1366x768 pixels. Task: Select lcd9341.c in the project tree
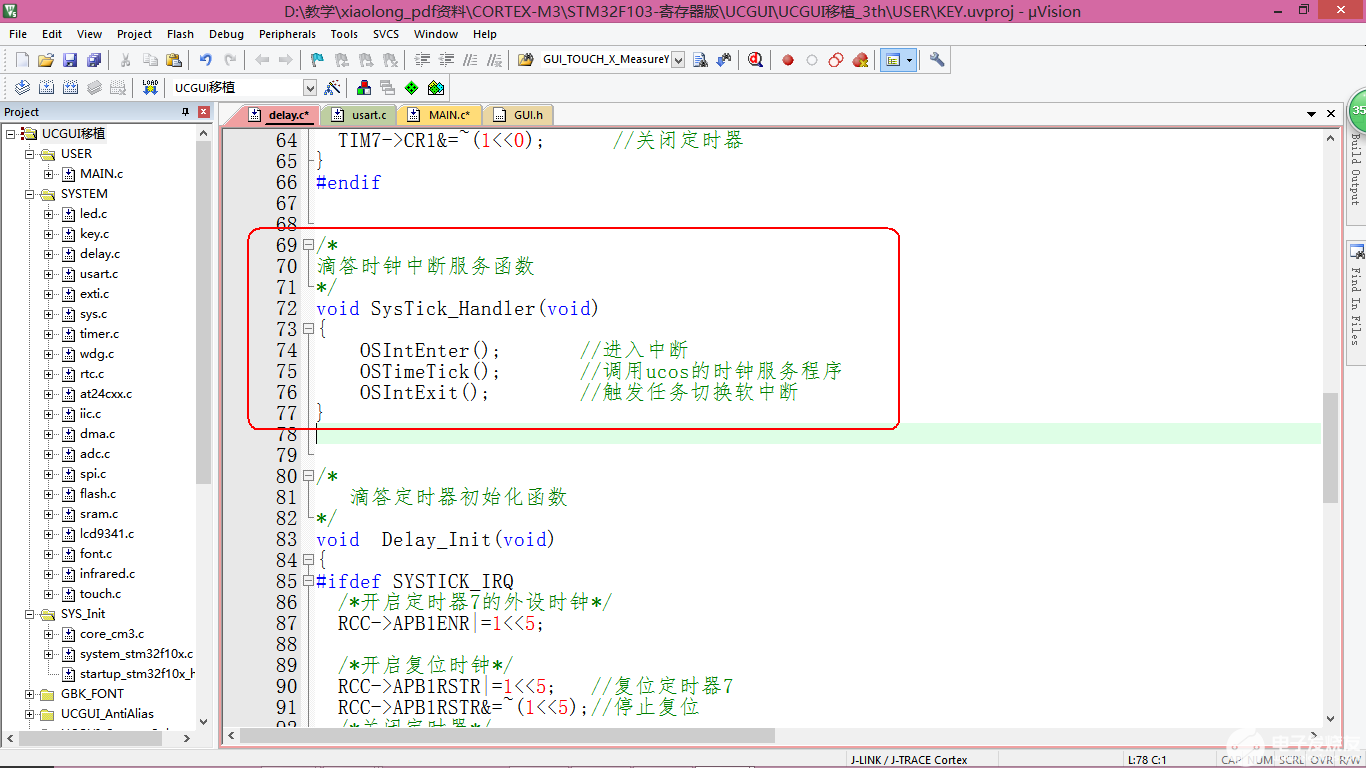coord(107,534)
